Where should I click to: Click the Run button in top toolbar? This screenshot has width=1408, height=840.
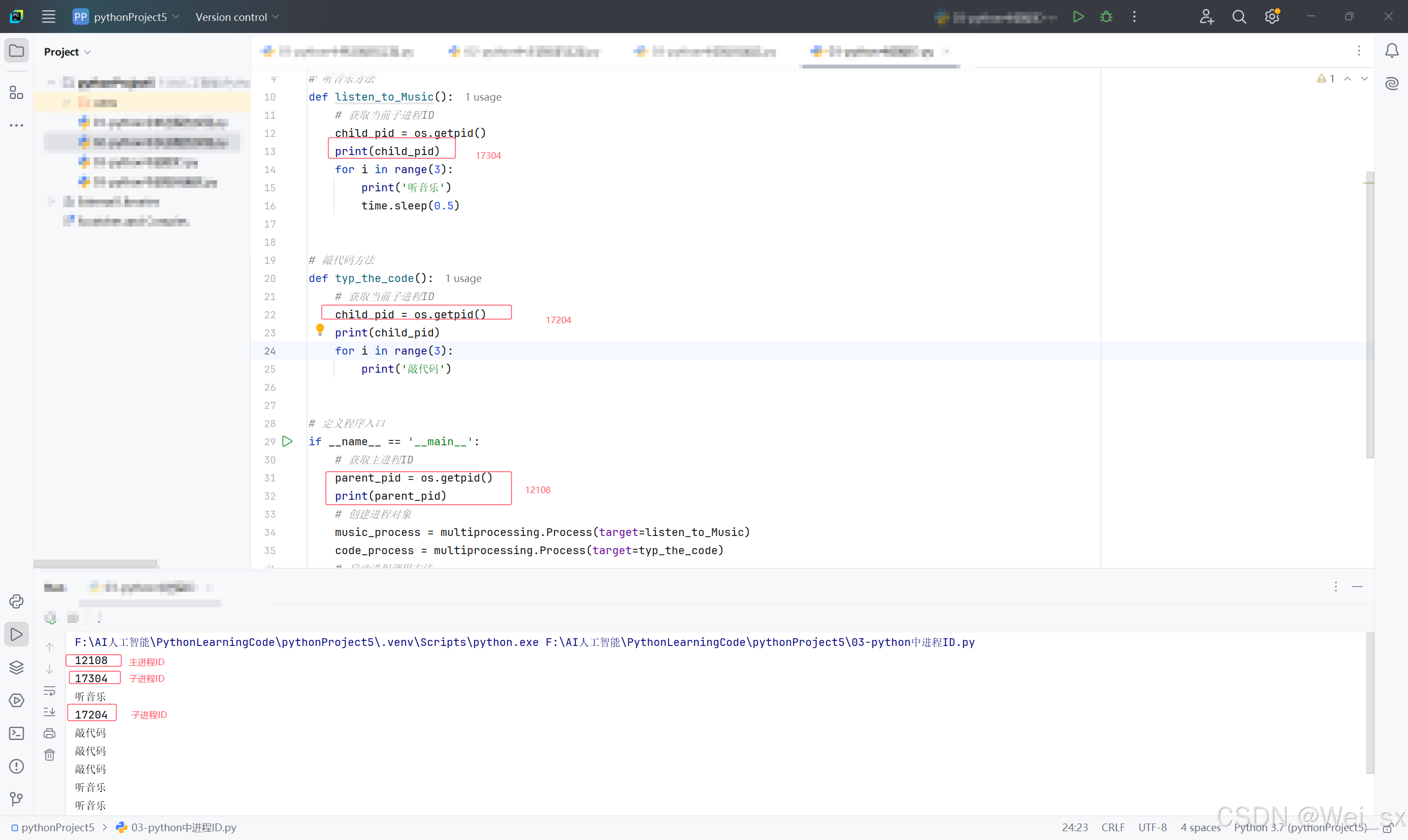point(1078,16)
